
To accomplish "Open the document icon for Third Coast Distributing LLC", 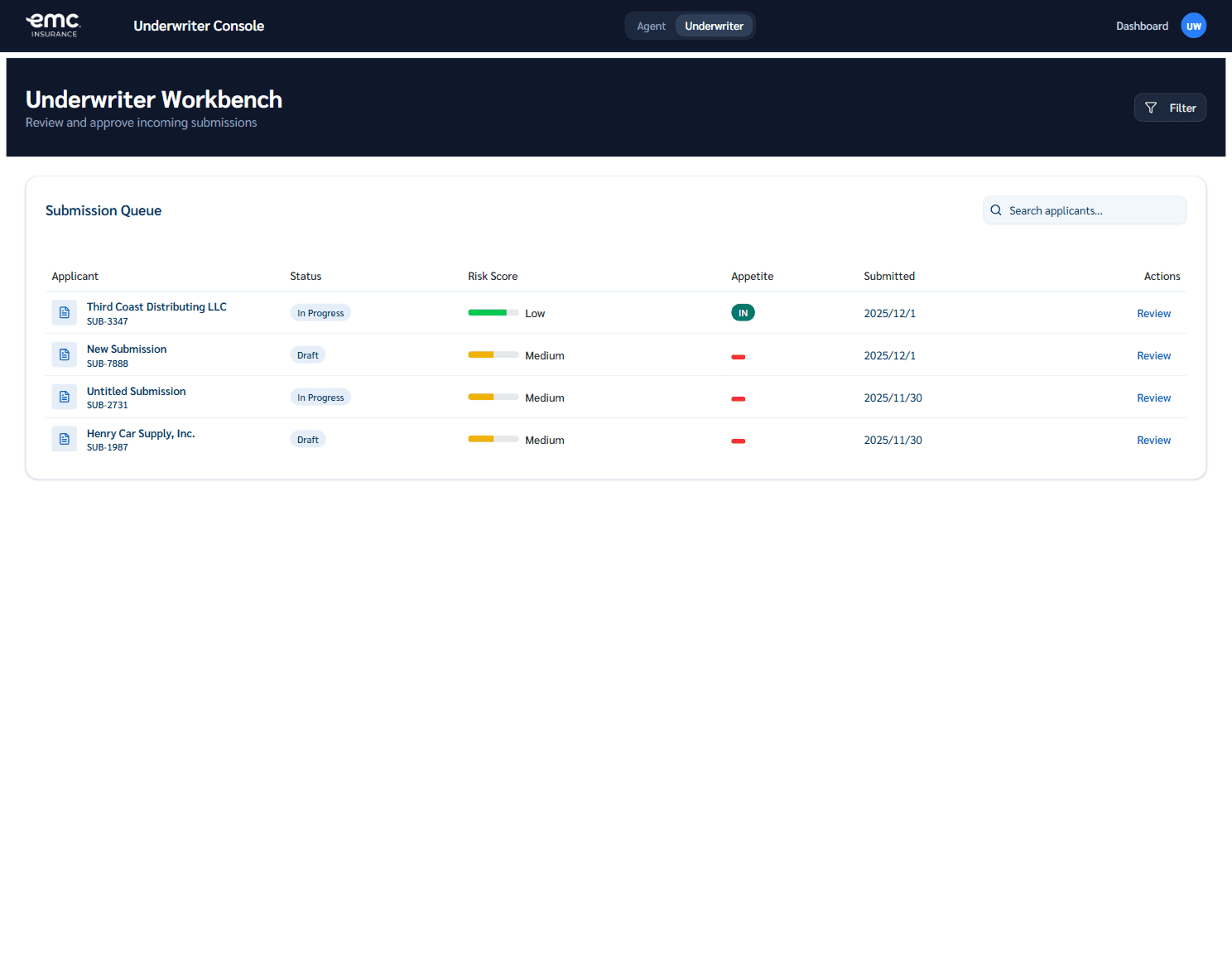I will (65, 312).
